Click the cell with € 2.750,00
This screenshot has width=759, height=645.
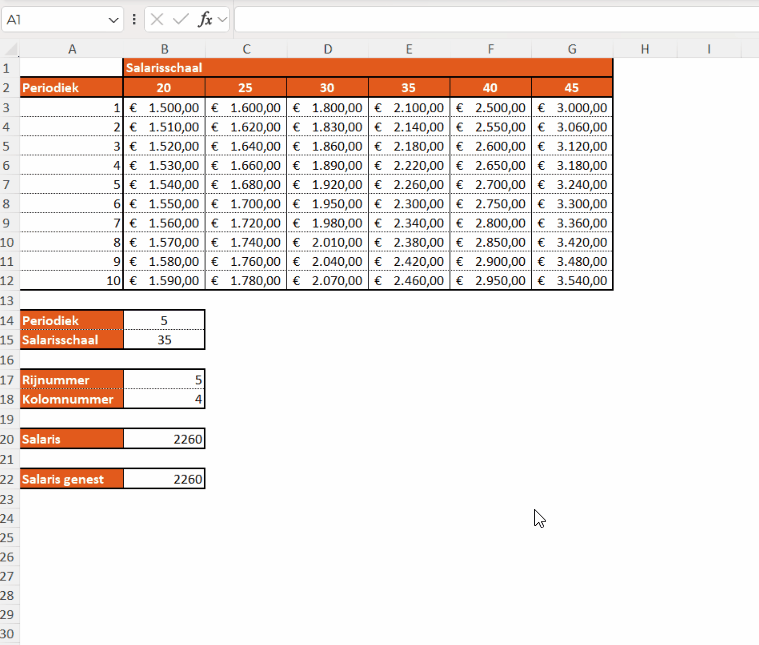(x=491, y=204)
